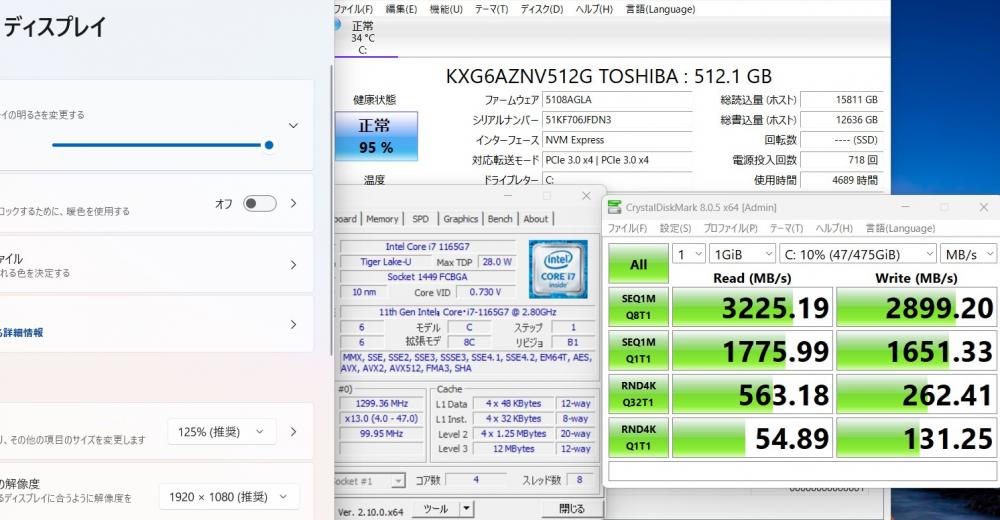
Task: Open the CPU-Z tools dropdown arrow
Action: [467, 509]
